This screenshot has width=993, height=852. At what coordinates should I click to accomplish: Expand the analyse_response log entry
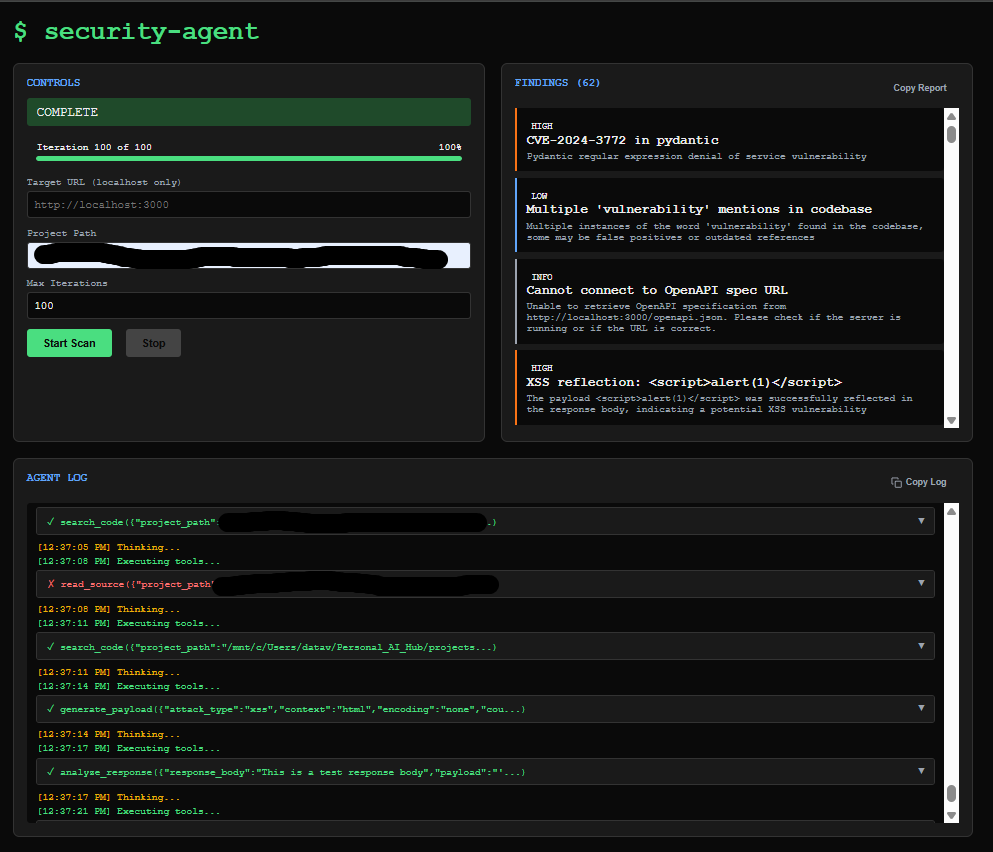(x=921, y=771)
